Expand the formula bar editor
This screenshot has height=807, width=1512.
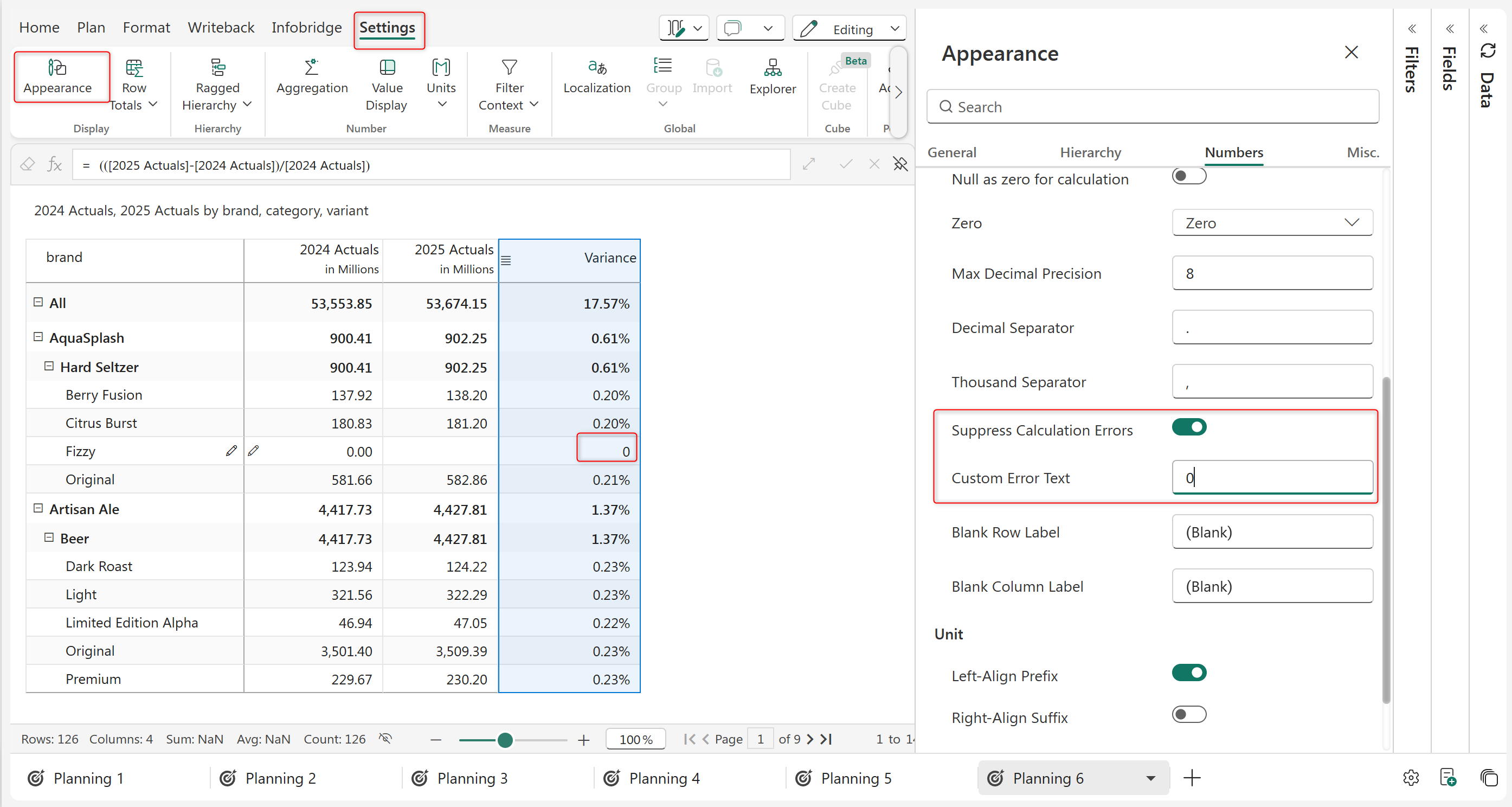808,164
